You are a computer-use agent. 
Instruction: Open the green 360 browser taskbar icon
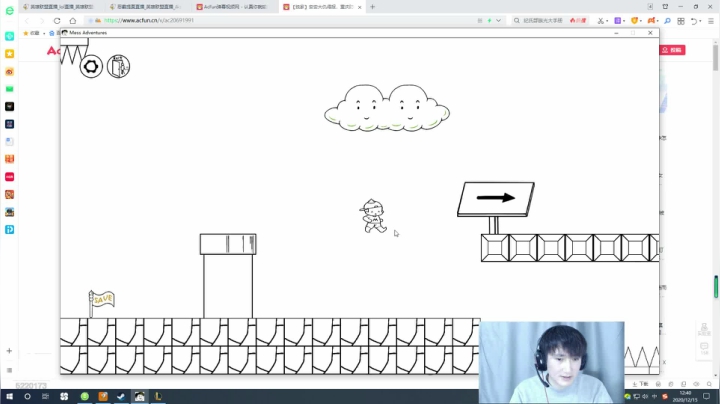click(x=84, y=396)
